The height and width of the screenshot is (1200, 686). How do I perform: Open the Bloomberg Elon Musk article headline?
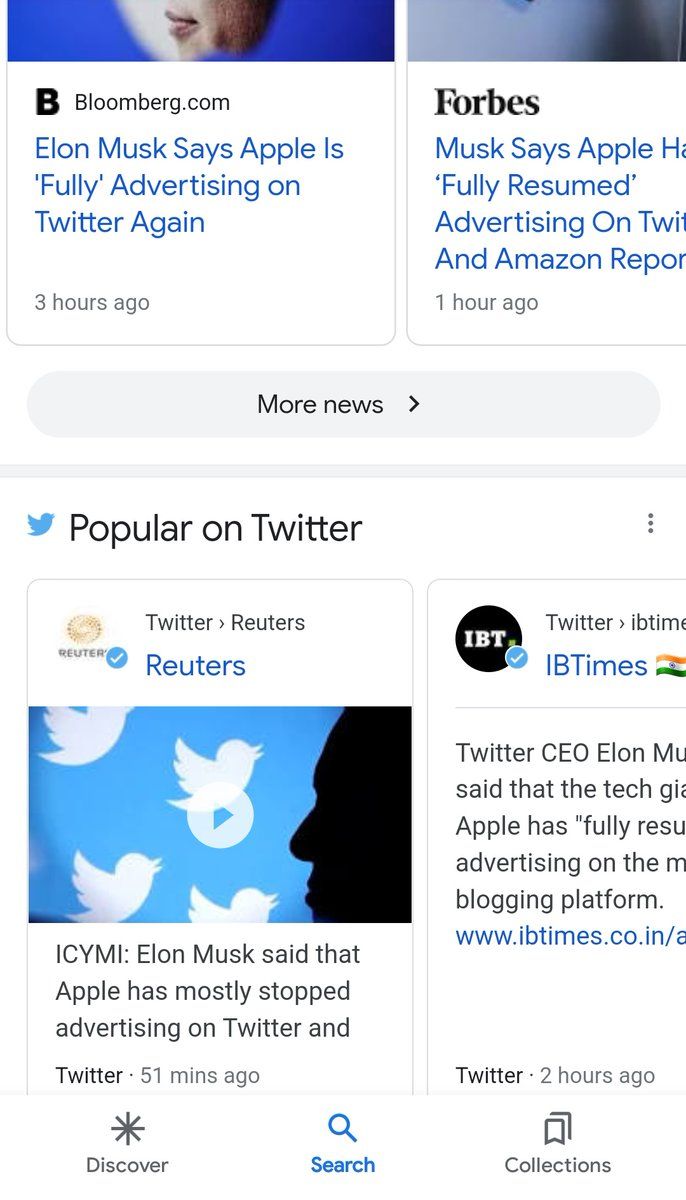[189, 186]
